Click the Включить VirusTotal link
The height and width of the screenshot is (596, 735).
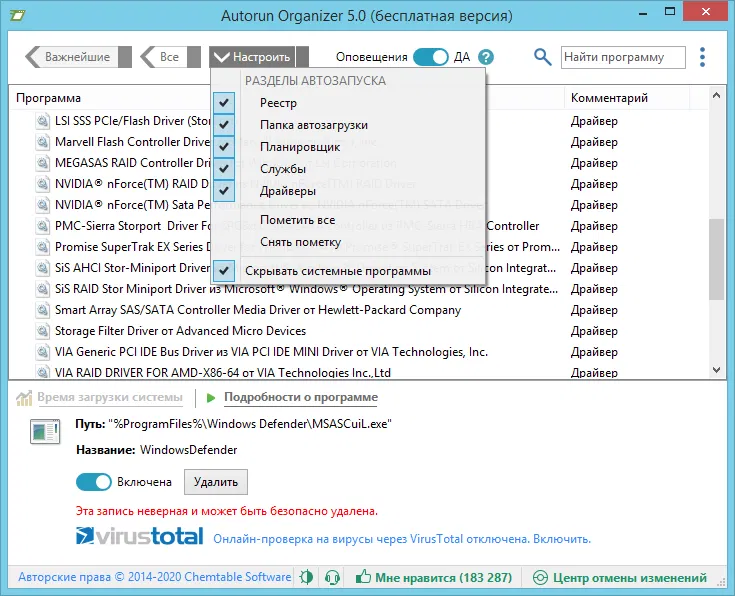(562, 539)
